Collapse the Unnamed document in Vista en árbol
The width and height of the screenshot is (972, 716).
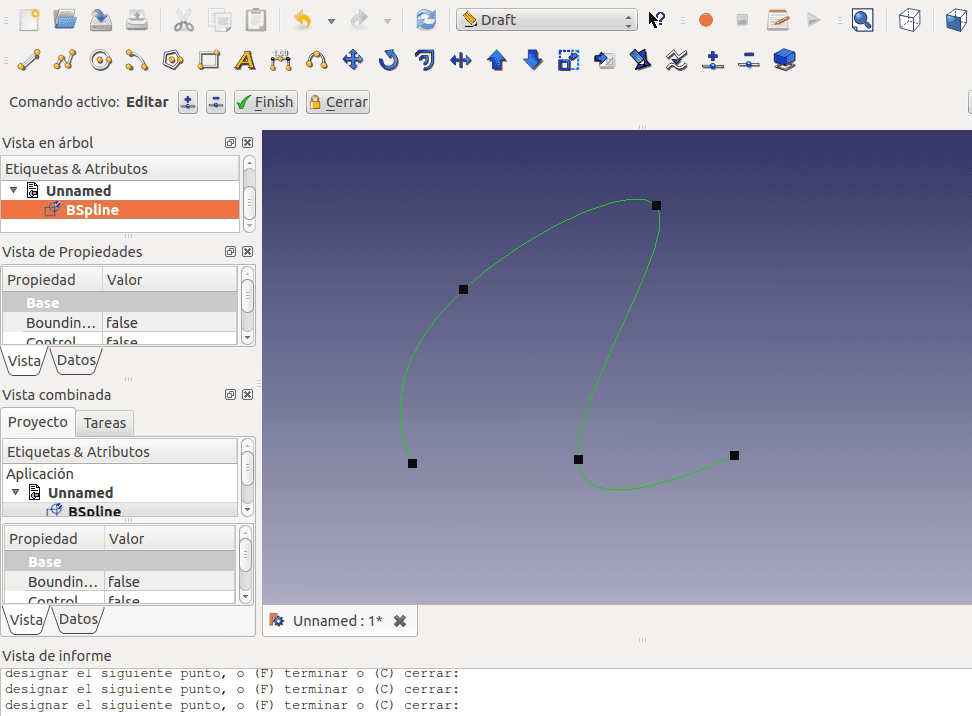(x=13, y=190)
